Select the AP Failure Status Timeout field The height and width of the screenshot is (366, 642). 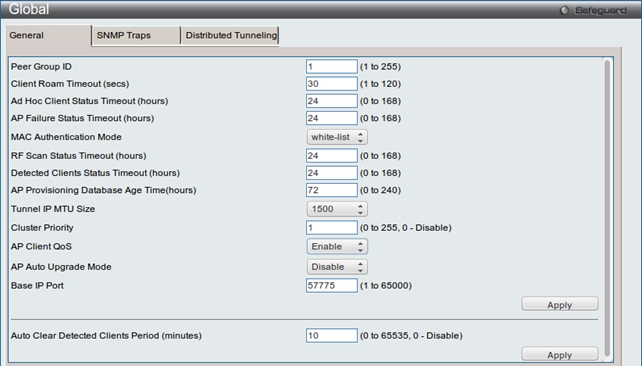332,118
